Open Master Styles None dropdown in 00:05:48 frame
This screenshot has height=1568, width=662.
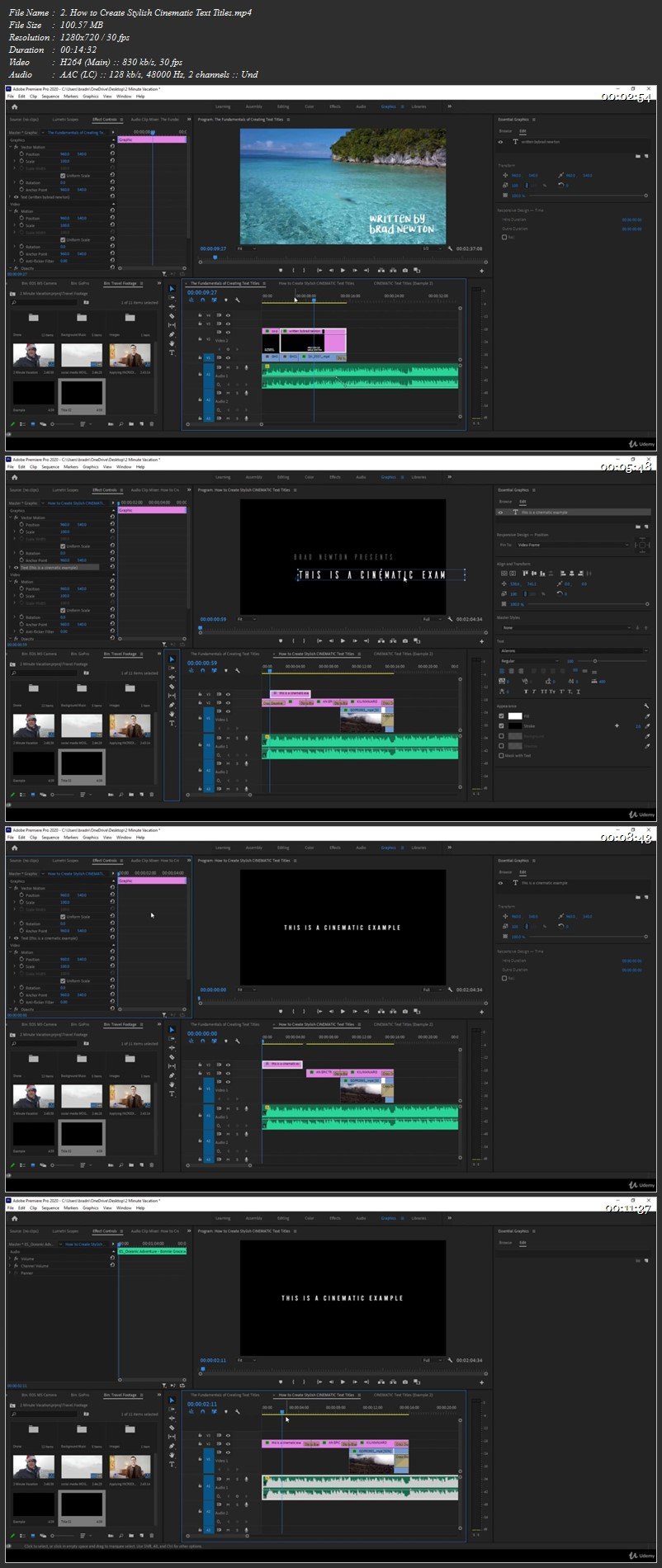(566, 628)
